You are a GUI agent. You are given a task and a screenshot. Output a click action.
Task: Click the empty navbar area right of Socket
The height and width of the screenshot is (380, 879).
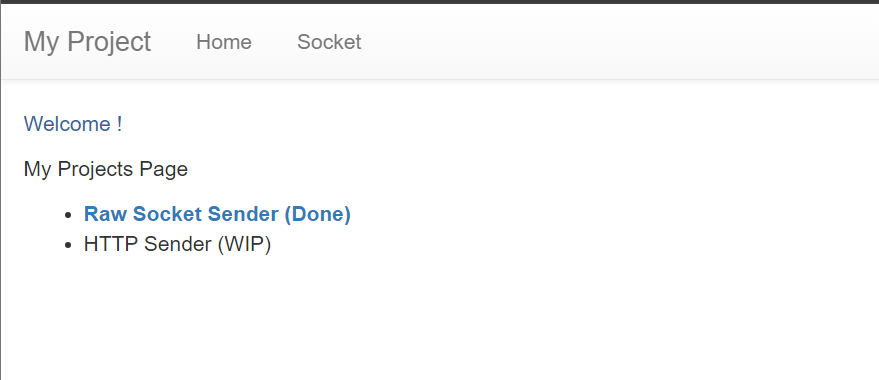pyautogui.click(x=617, y=42)
